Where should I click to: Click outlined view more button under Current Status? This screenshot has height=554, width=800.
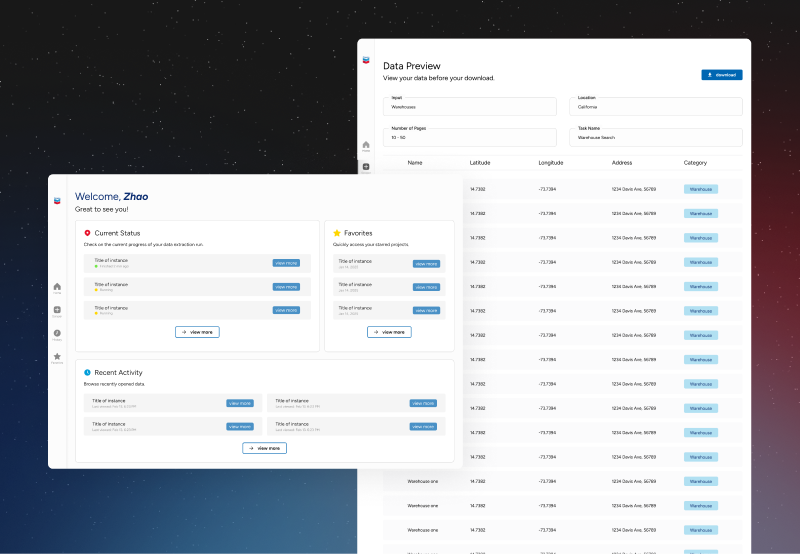pyautogui.click(x=197, y=332)
